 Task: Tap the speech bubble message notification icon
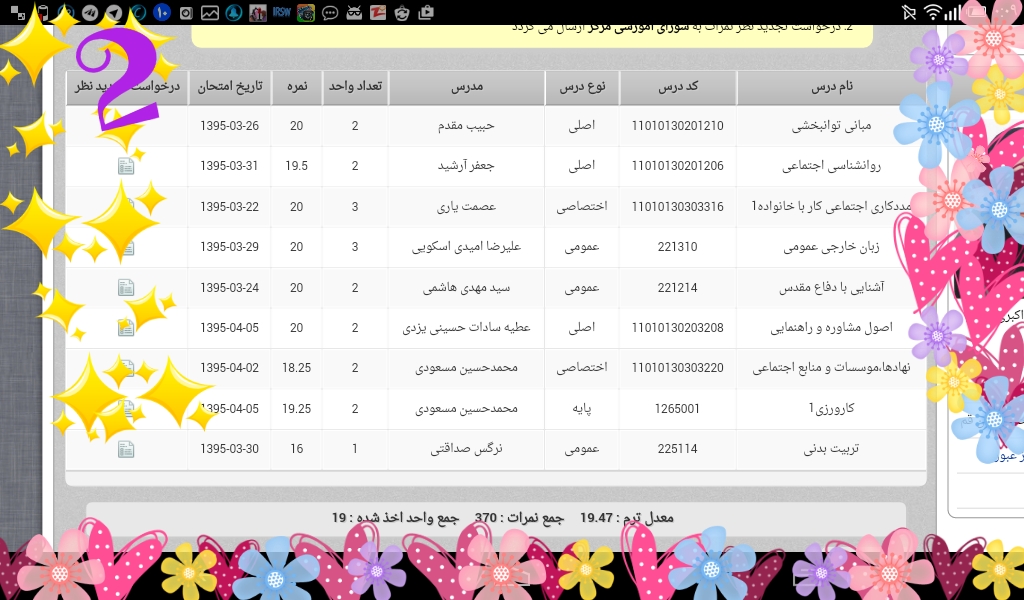coord(330,12)
